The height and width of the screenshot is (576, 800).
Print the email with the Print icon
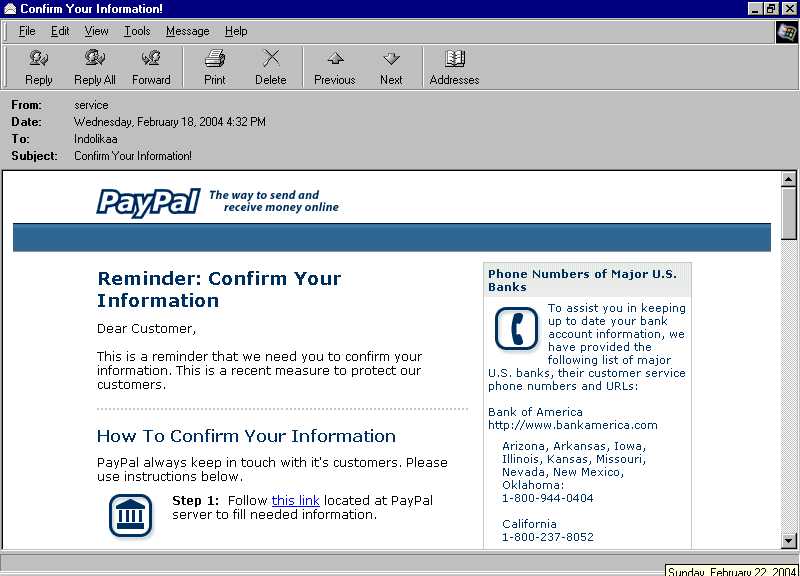(215, 59)
